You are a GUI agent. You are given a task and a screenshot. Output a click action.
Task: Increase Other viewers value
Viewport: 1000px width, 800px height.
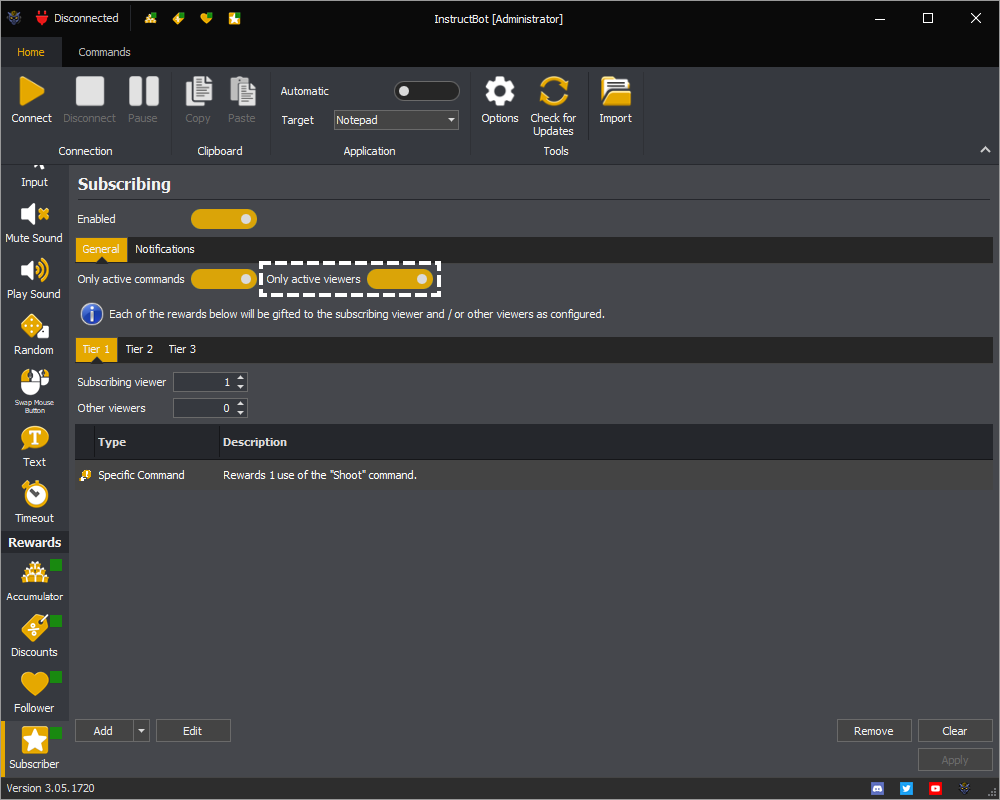[x=240, y=404]
